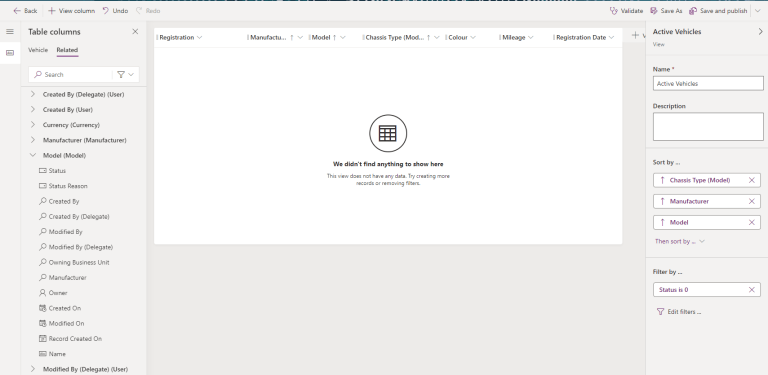
Task: Collapse the Model (Model) node
Action: click(x=33, y=155)
